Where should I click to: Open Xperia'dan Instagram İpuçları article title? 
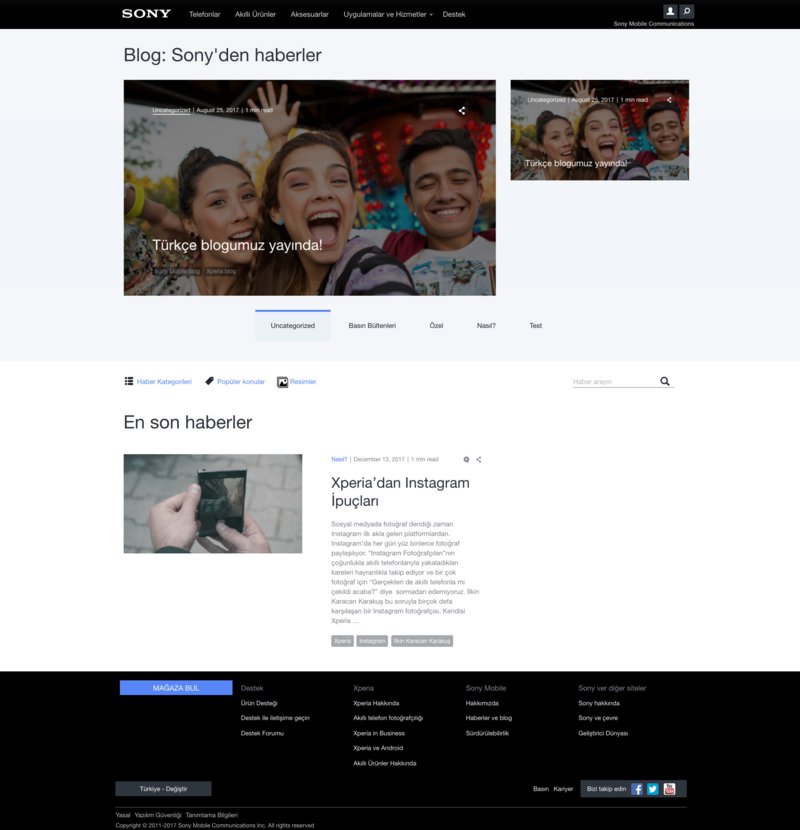(400, 491)
